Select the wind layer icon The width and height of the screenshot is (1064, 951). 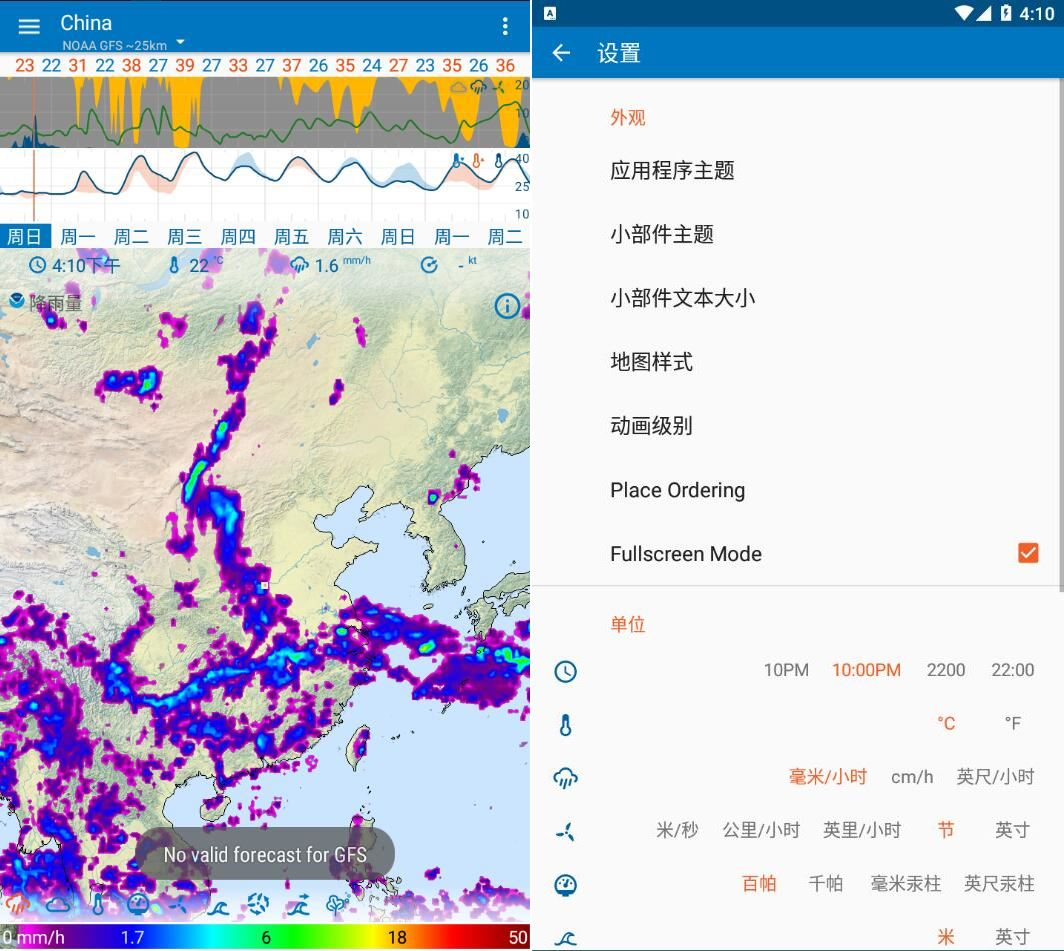(177, 905)
